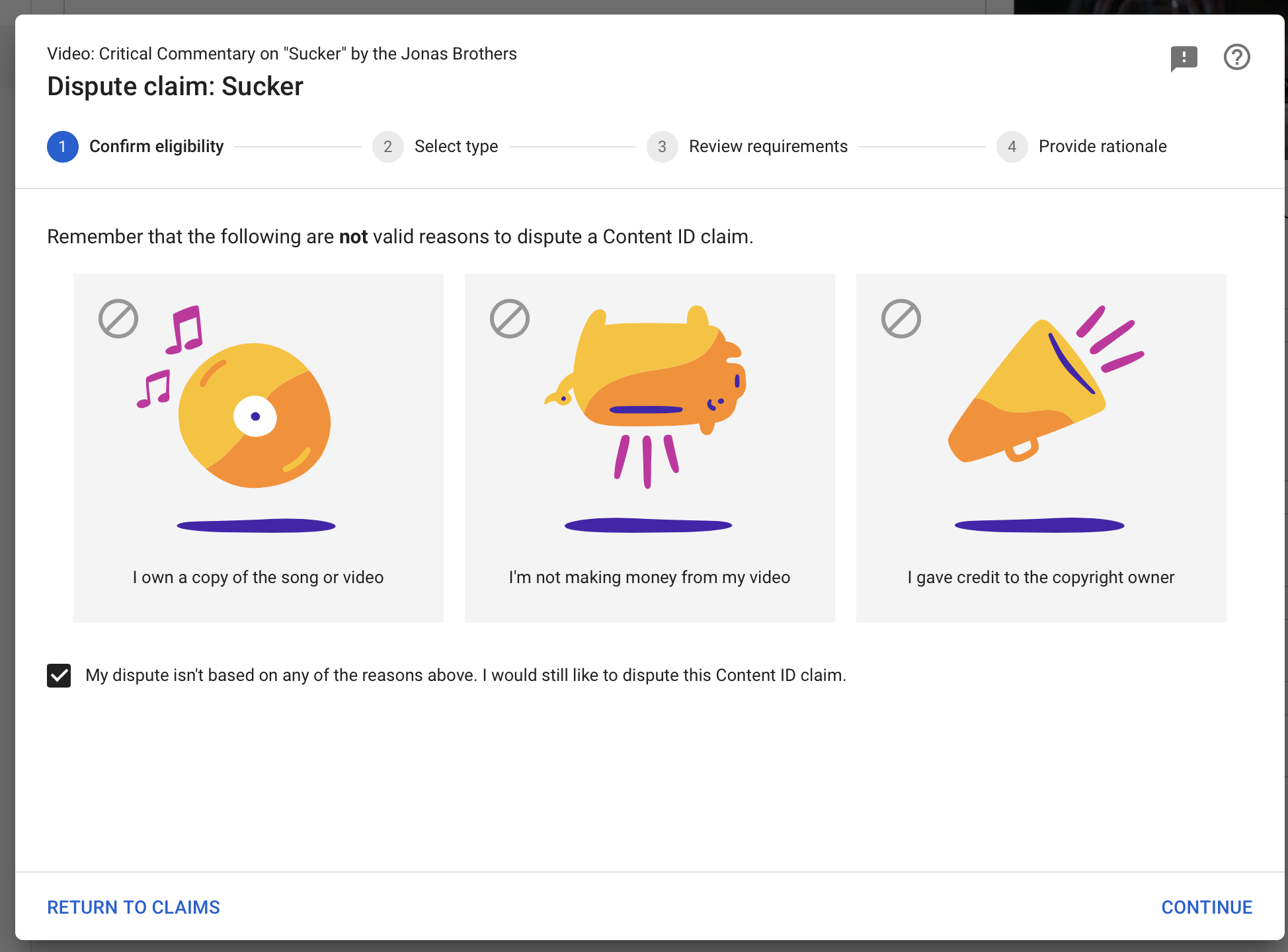Click the CONTINUE button

click(x=1207, y=907)
